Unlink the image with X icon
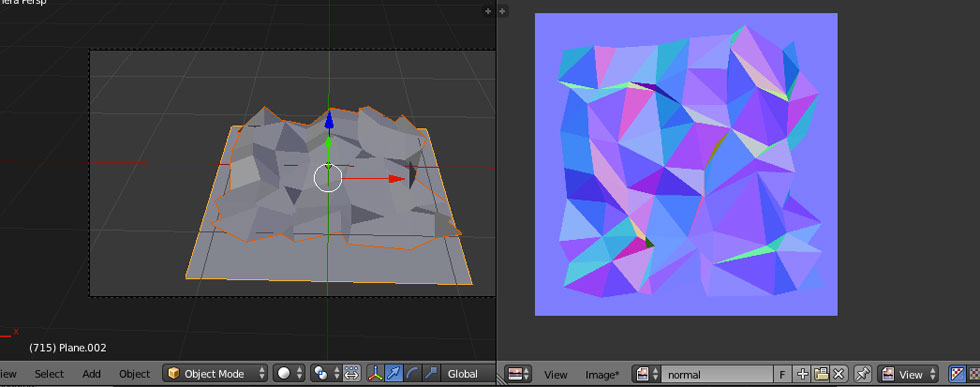 click(x=839, y=374)
